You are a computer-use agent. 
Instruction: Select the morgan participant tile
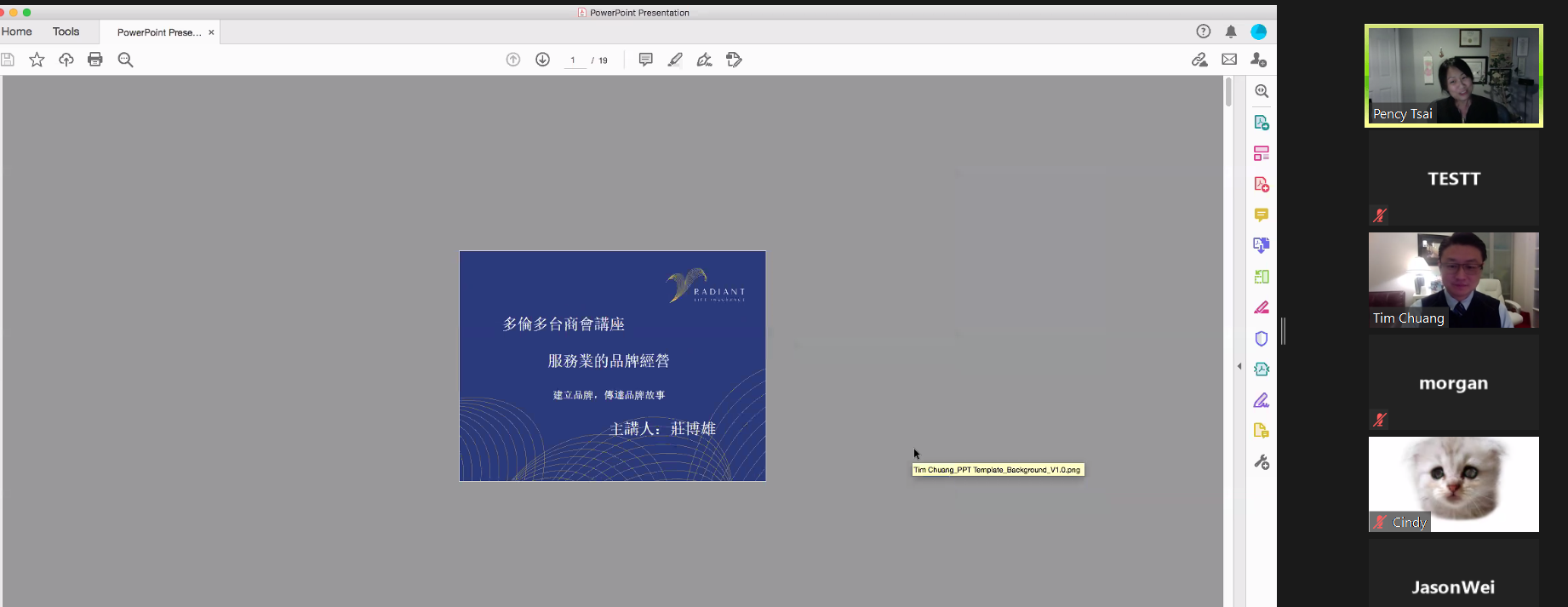1454,382
